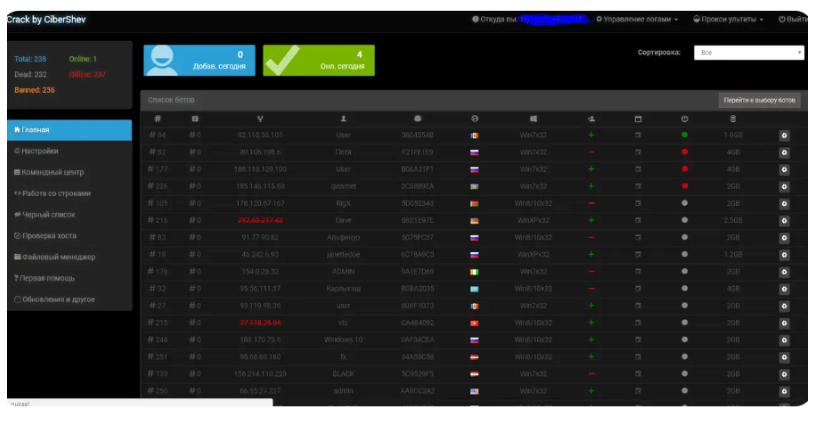
Task: Open Первая помощь in the sidebar
Action: point(69,279)
